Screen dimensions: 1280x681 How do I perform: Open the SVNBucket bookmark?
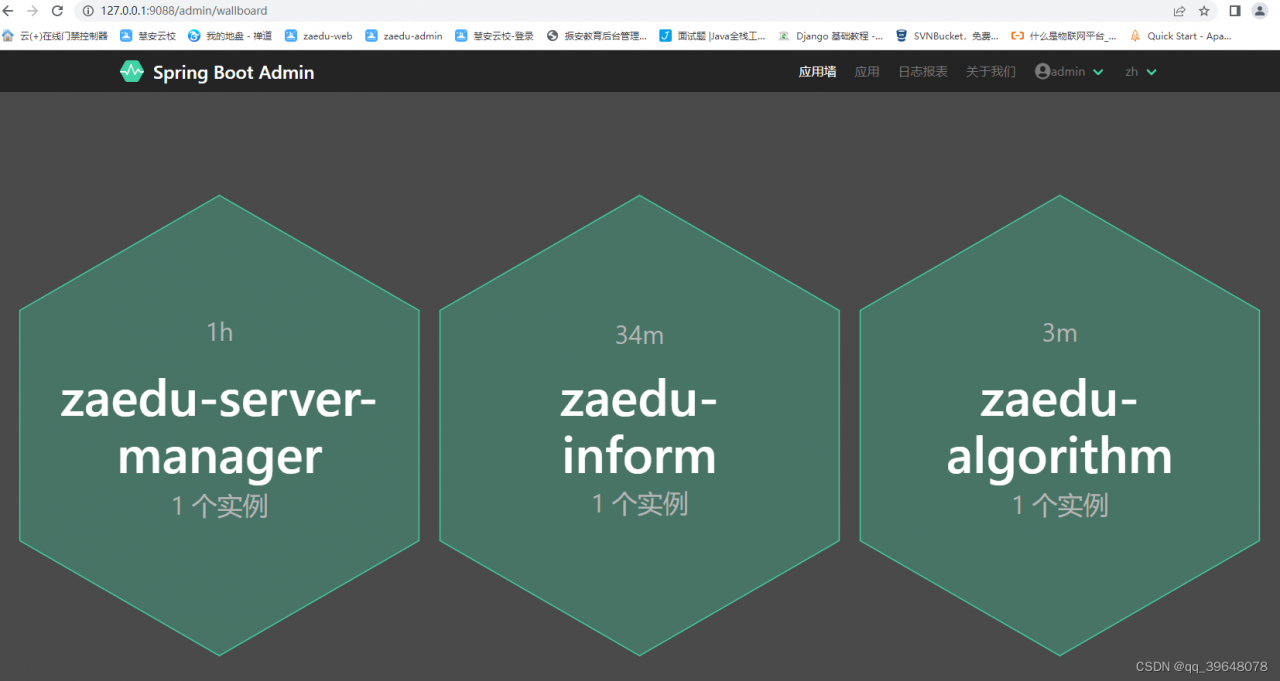pos(947,36)
